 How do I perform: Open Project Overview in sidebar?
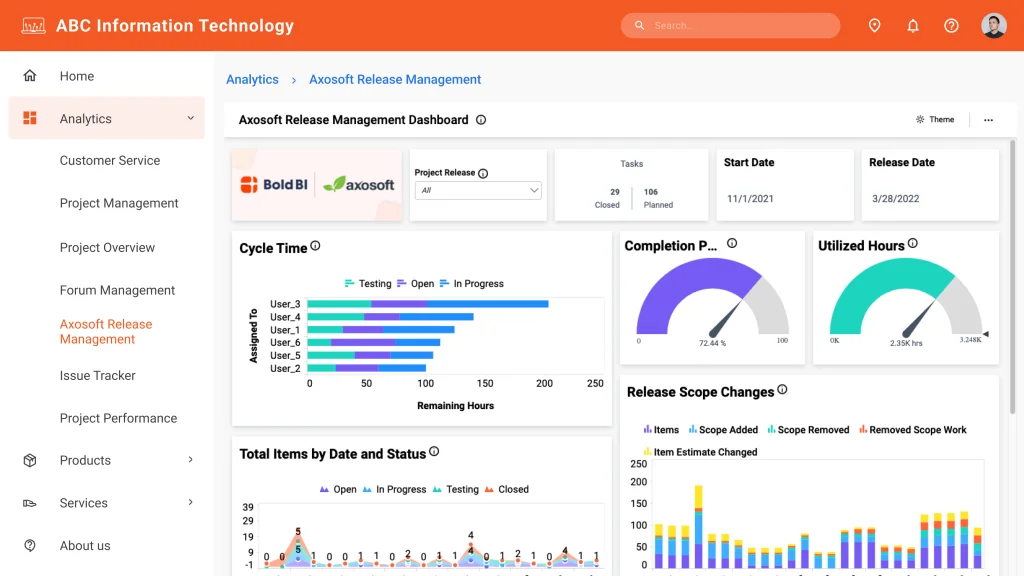click(x=107, y=248)
